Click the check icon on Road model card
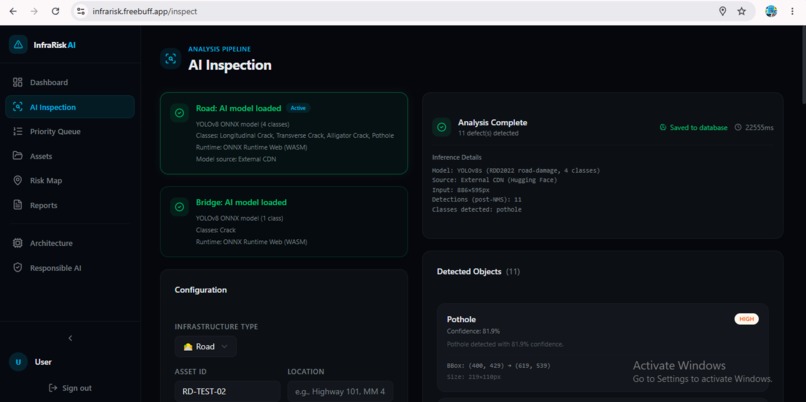Image resolution: width=806 pixels, height=402 pixels. [x=179, y=113]
